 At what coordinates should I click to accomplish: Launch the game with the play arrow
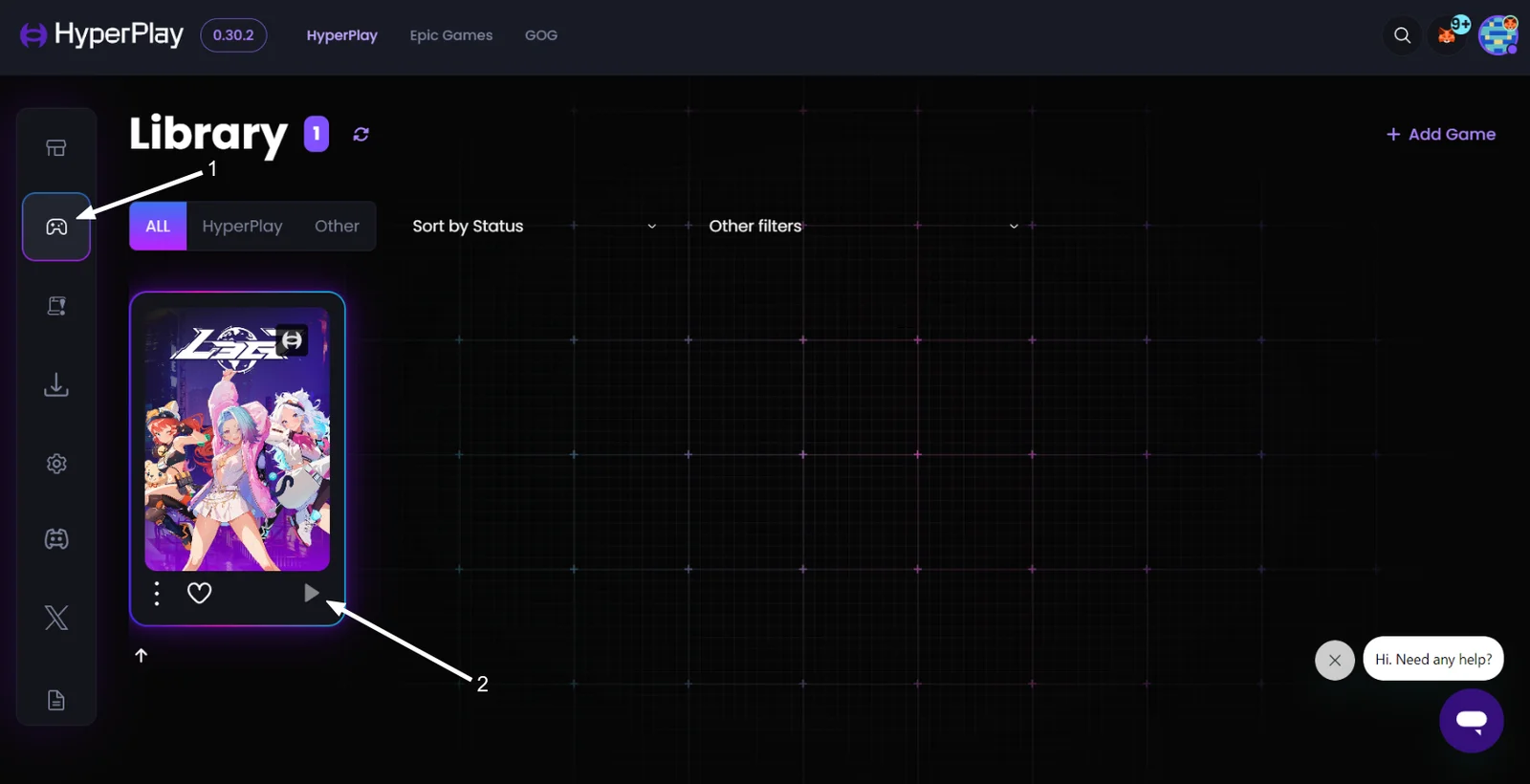tap(311, 593)
